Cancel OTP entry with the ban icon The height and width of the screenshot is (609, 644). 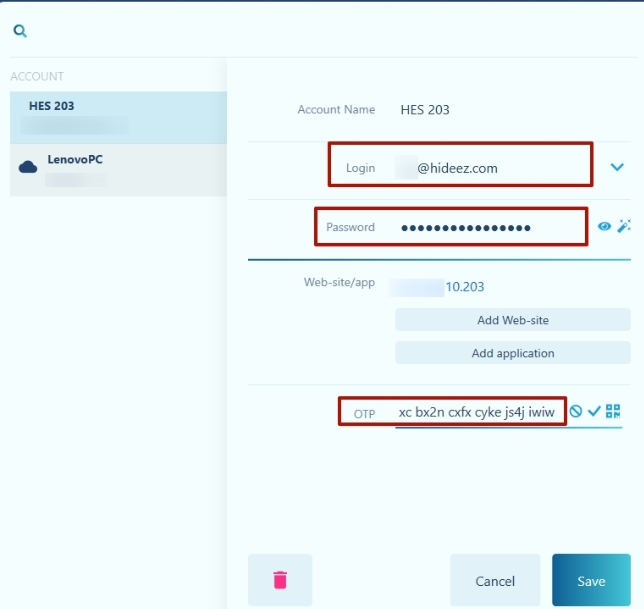point(576,411)
